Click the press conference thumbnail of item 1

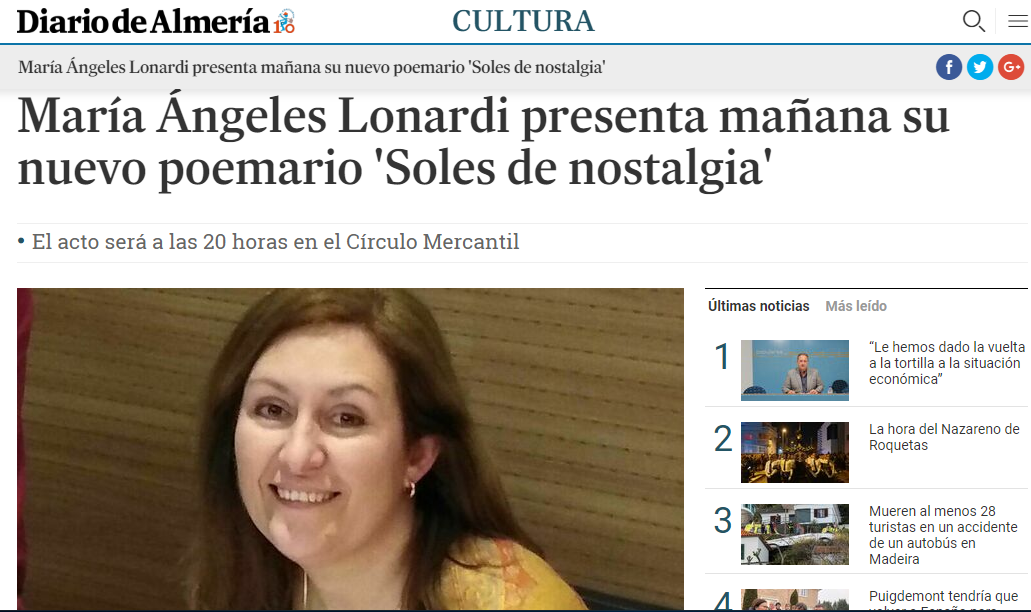794,370
